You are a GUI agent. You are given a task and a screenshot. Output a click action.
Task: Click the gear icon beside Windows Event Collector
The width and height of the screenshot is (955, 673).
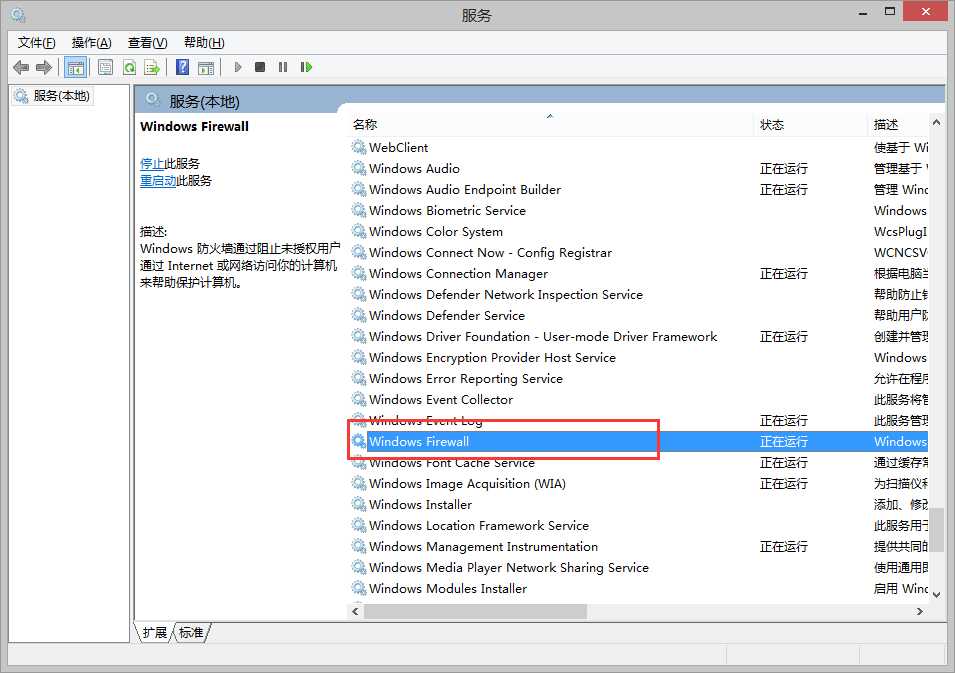click(359, 399)
